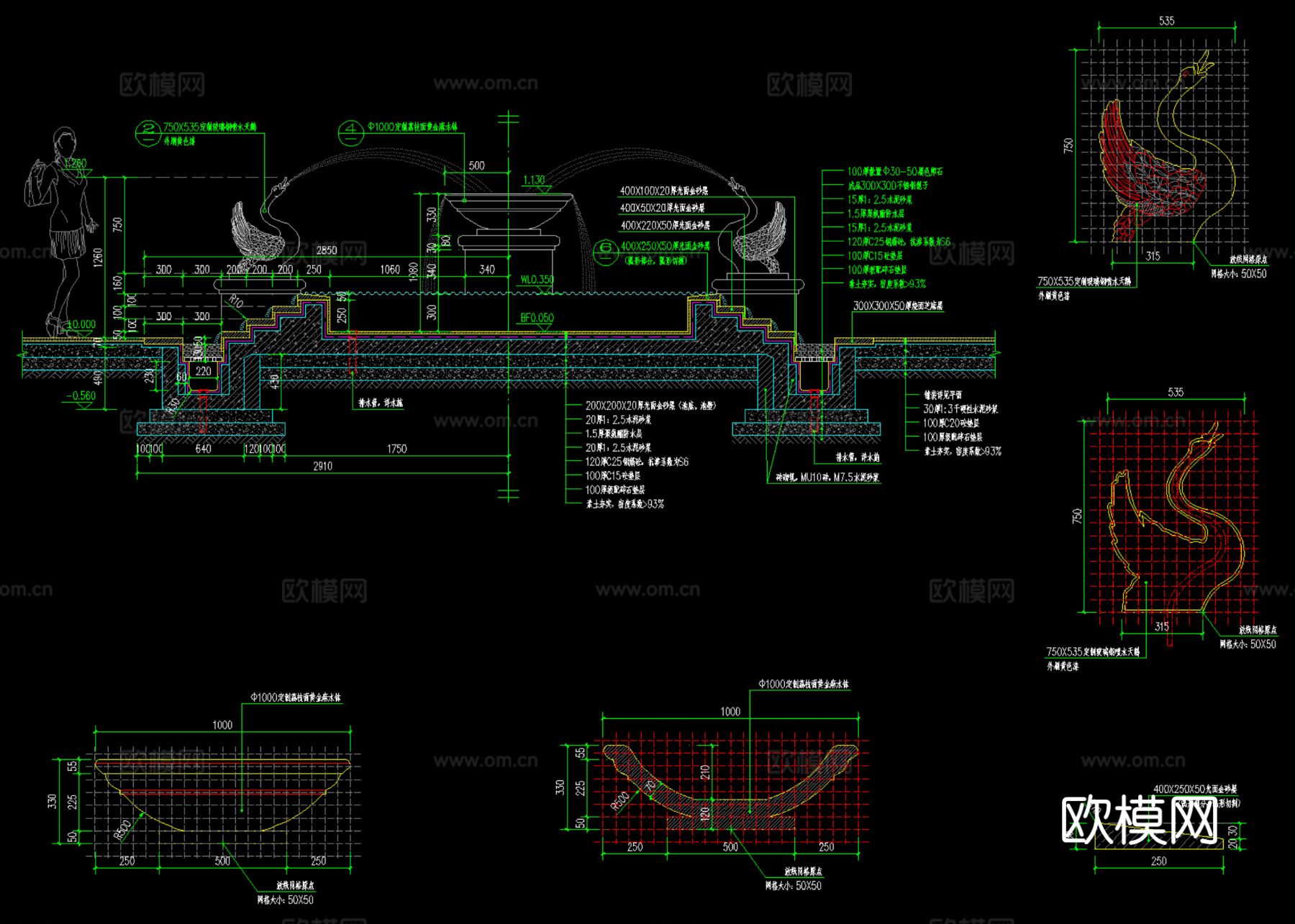Click the 400X100X20 stone finish label

pyautogui.click(x=664, y=191)
